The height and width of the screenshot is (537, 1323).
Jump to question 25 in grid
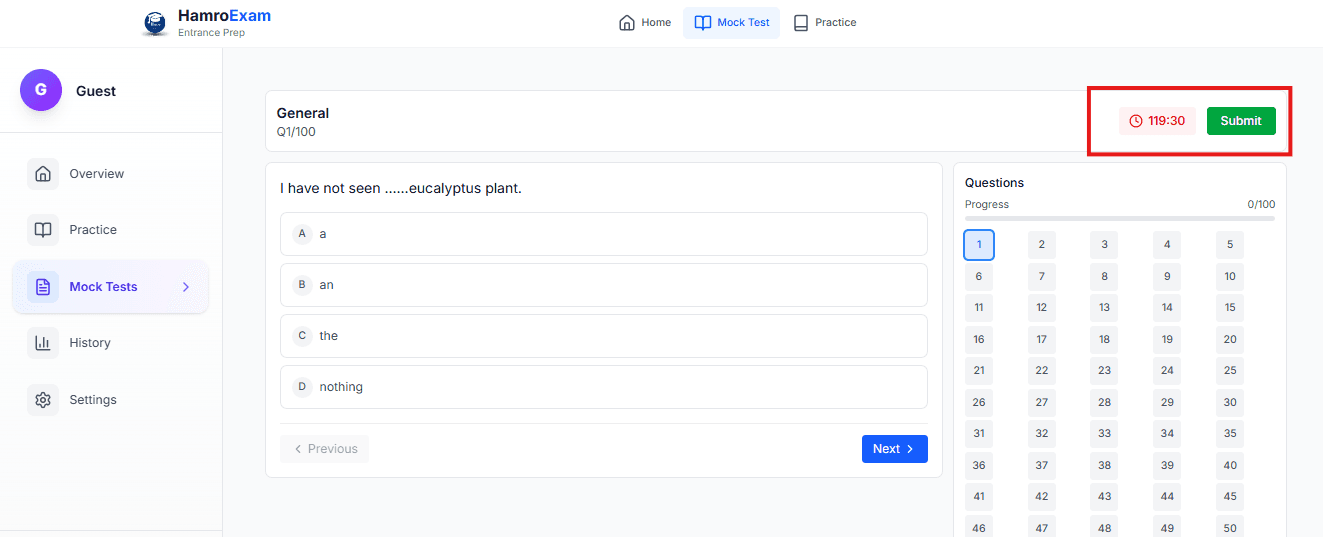coord(1230,371)
